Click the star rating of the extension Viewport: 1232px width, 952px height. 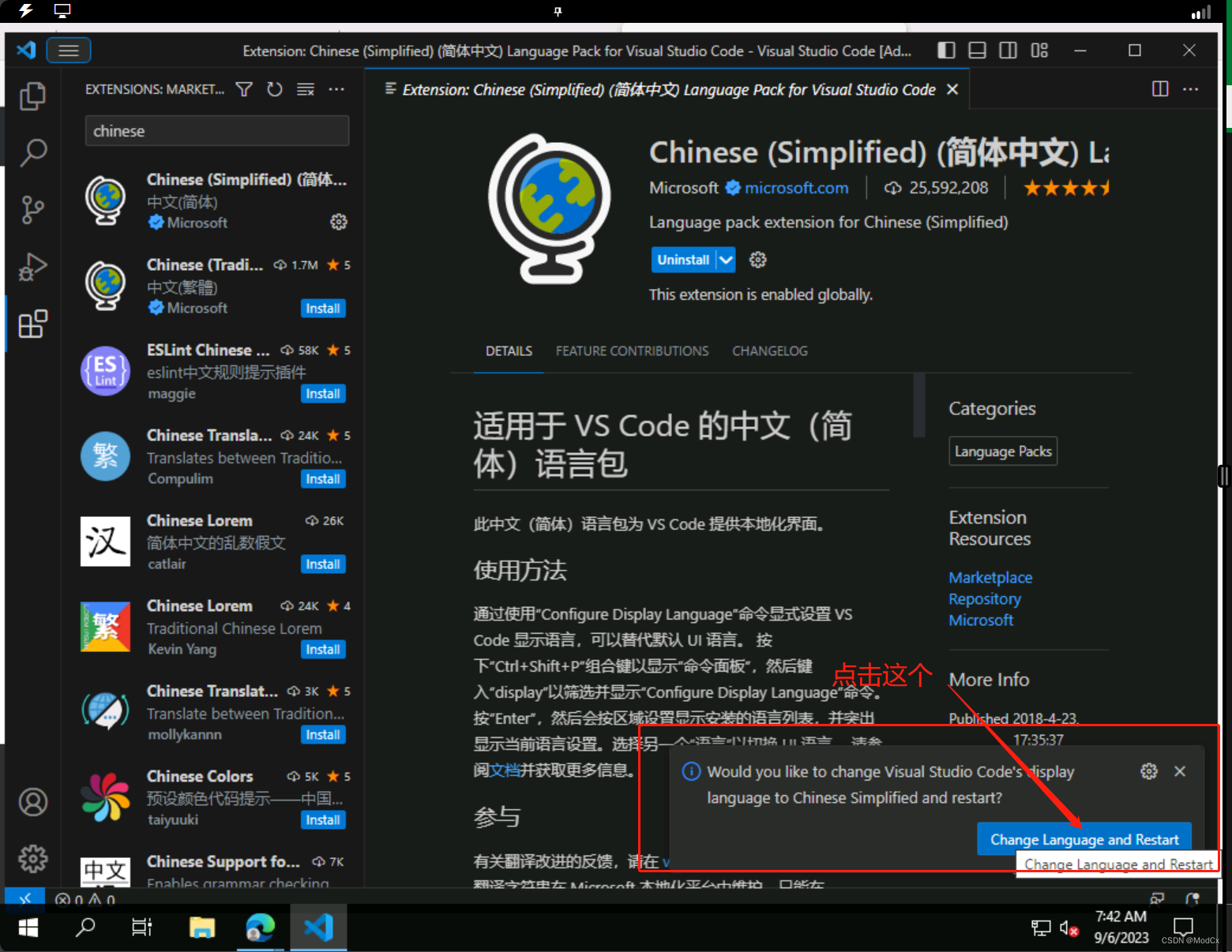1066,188
